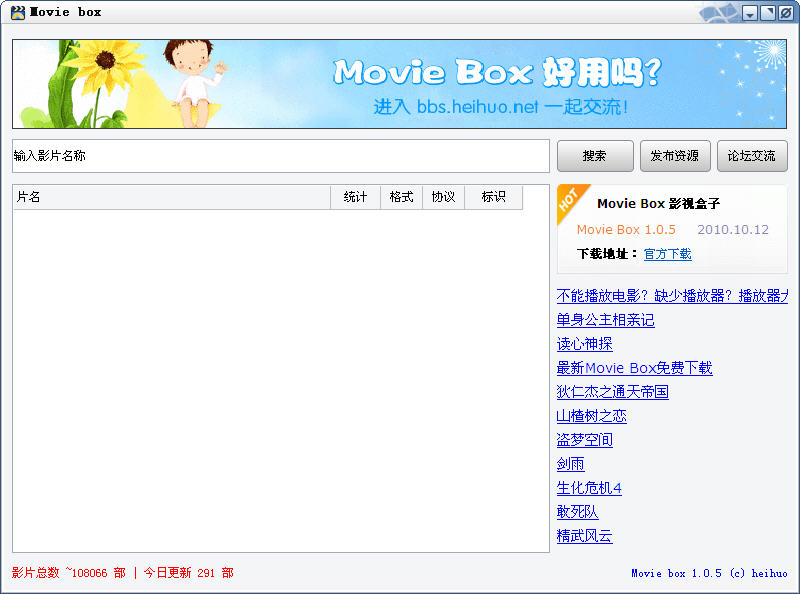Viewport: 800px width, 594px height.
Task: Sort by the 统计 column header
Action: click(355, 197)
